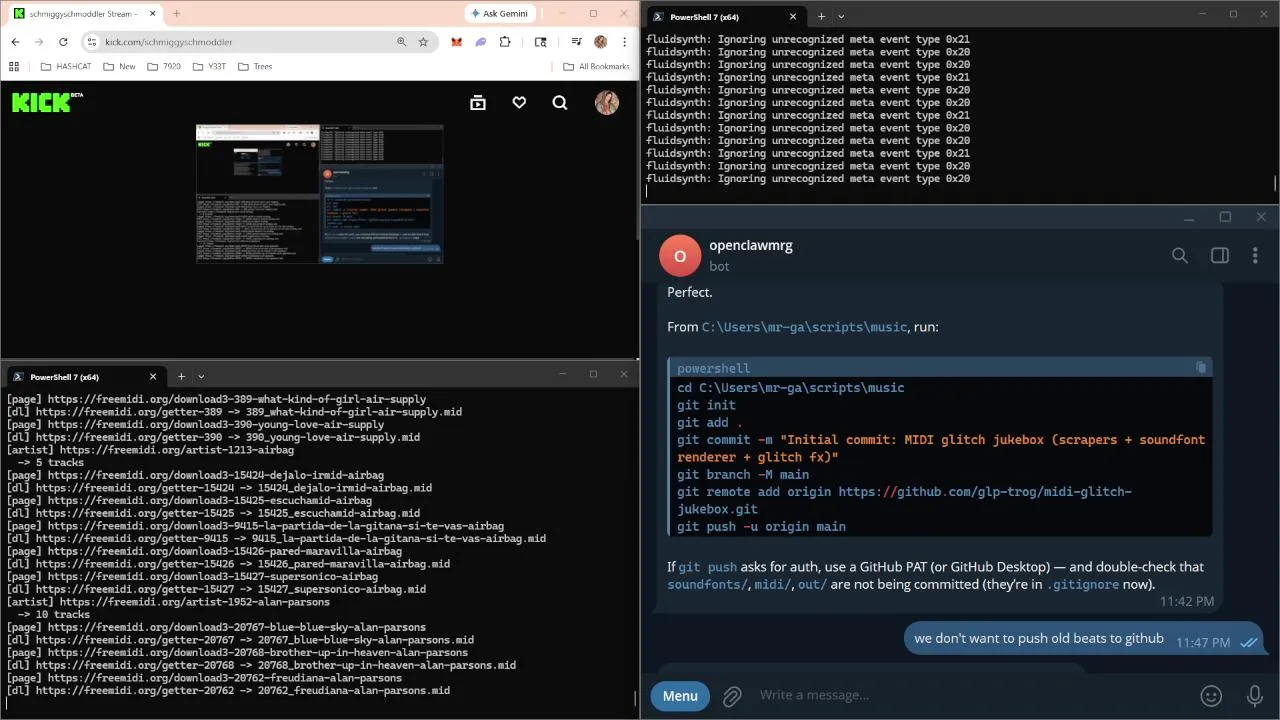Click the '.gitignore' inline code

click(x=1083, y=584)
